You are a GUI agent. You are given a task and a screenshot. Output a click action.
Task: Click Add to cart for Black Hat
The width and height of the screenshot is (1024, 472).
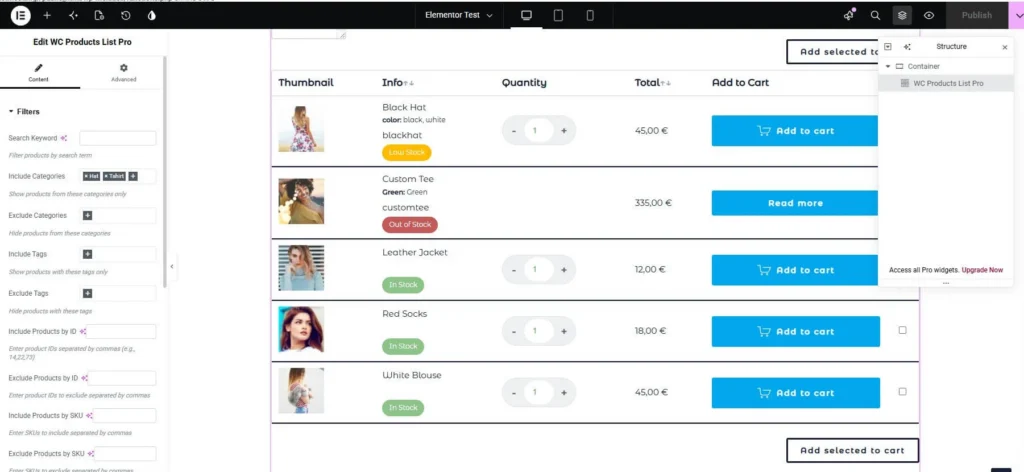click(x=795, y=131)
